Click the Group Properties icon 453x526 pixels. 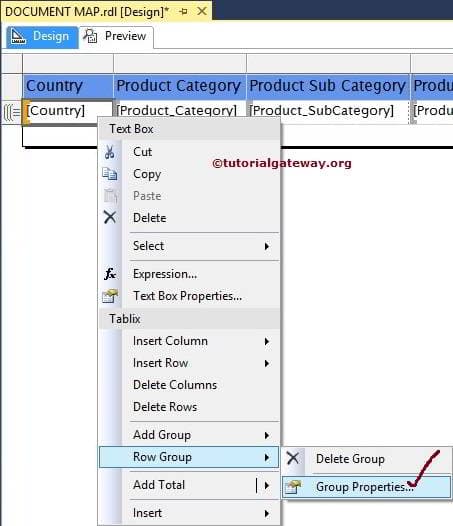(293, 487)
